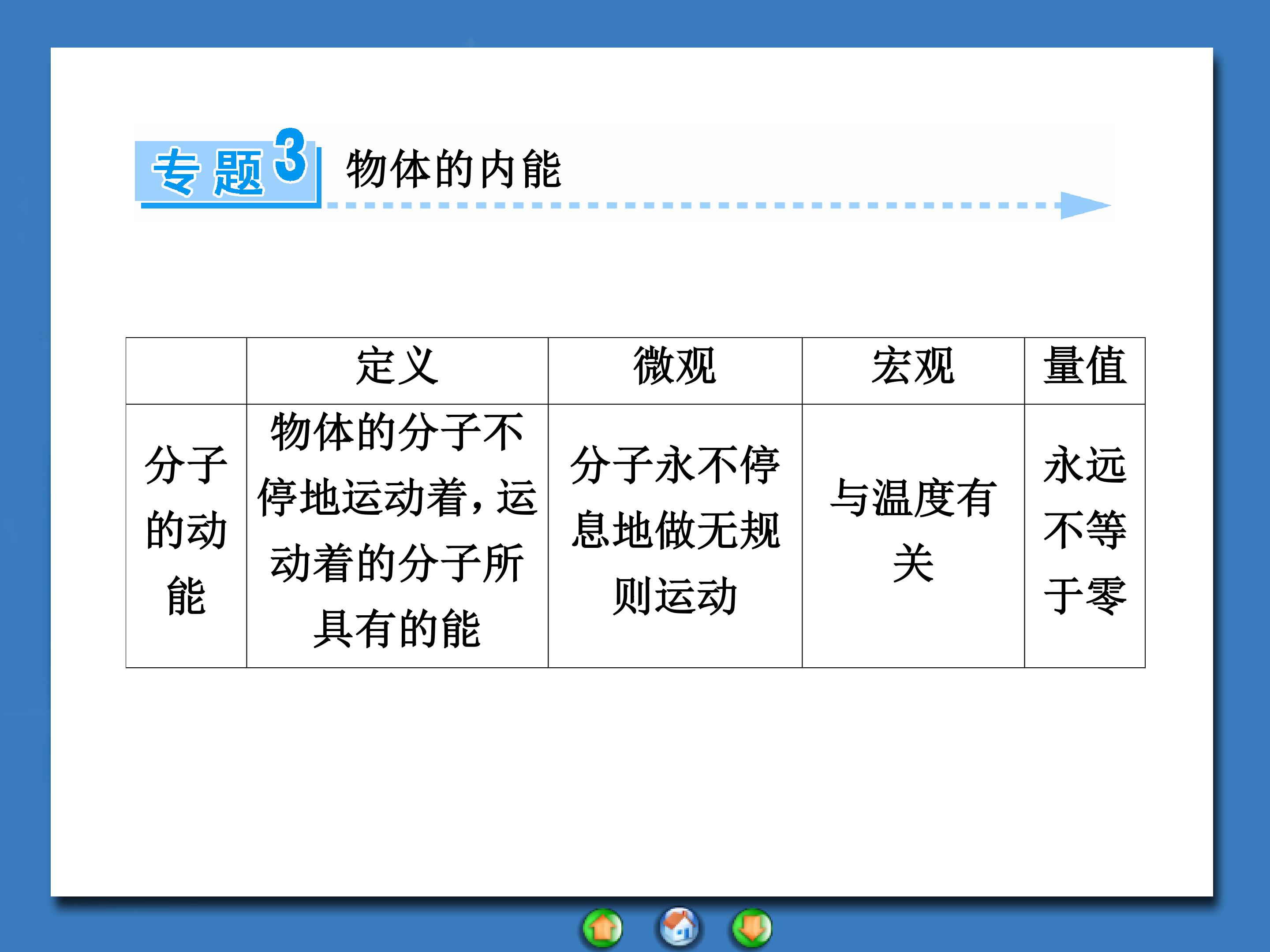The width and height of the screenshot is (1270, 952).
Task: Click the 专题 3 badge
Action: pyautogui.click(x=228, y=168)
